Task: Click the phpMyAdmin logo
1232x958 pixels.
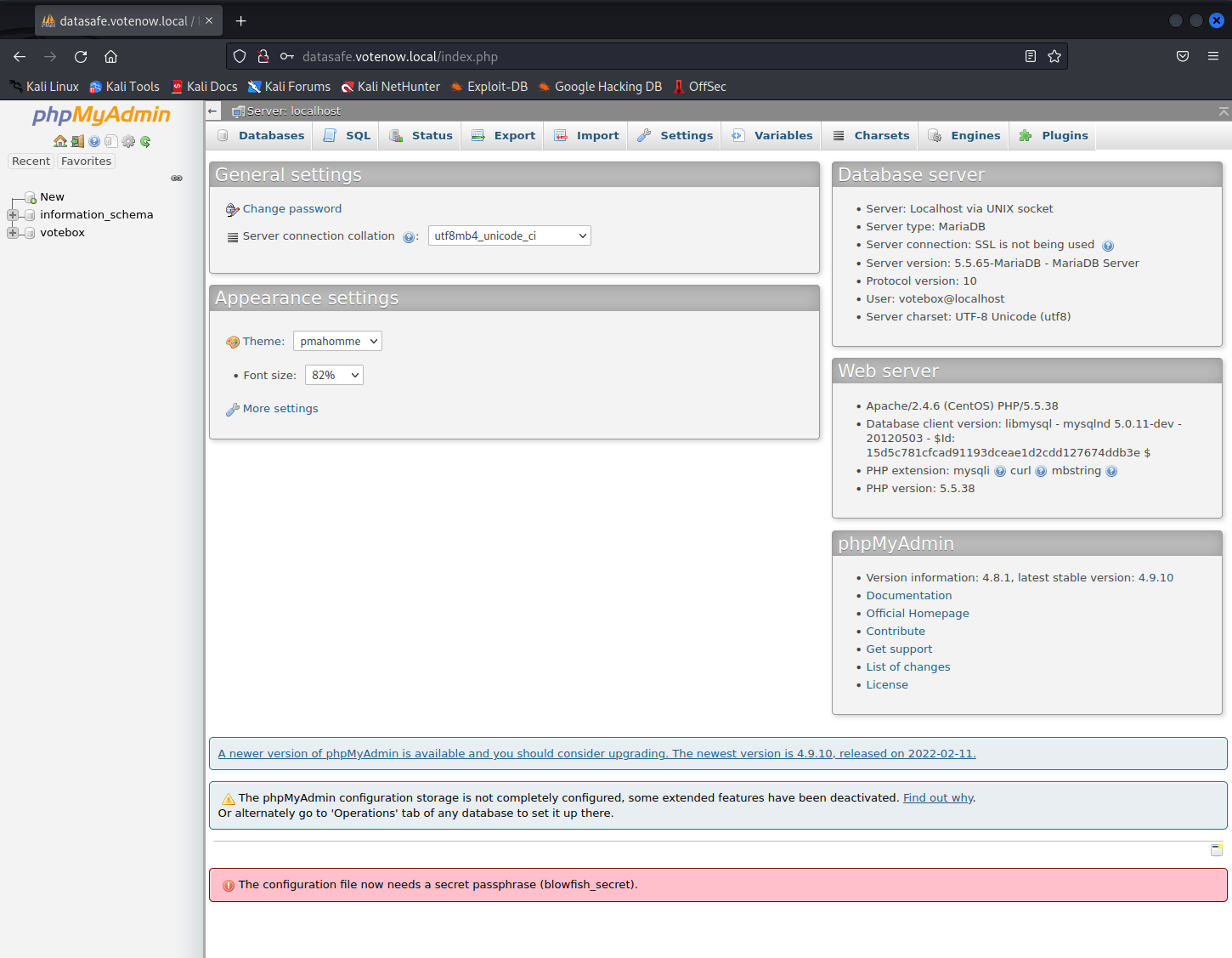Action: click(101, 115)
